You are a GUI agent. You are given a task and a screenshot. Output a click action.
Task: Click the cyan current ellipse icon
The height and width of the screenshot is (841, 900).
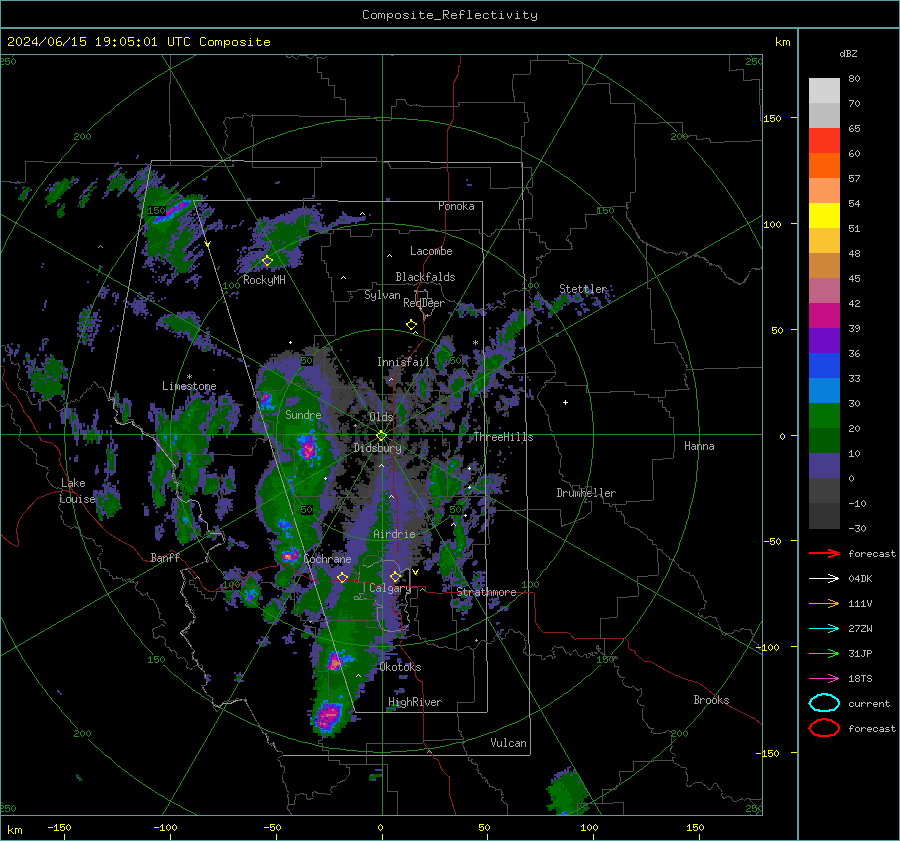point(824,703)
